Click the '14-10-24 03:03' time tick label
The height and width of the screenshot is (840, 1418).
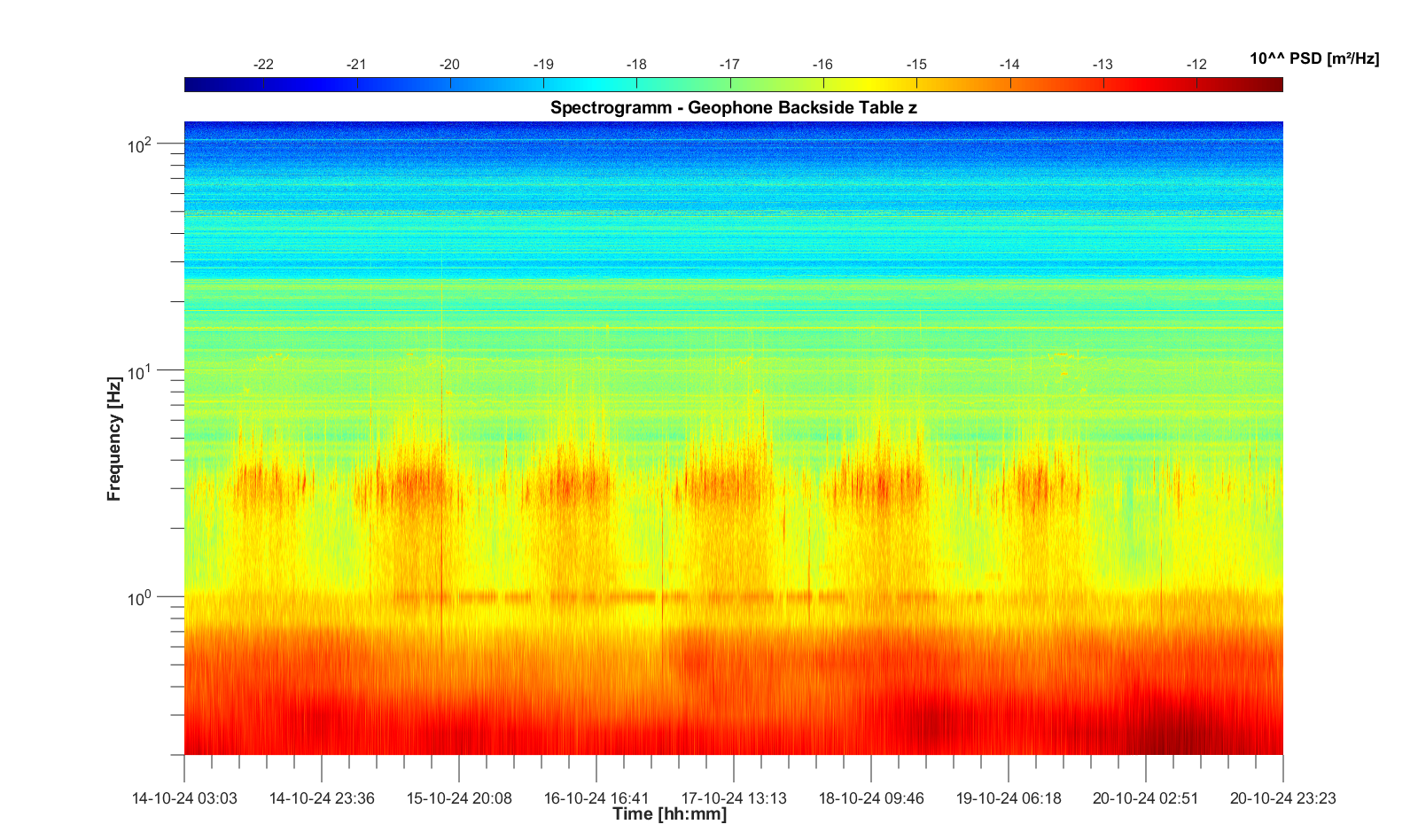pyautogui.click(x=184, y=797)
